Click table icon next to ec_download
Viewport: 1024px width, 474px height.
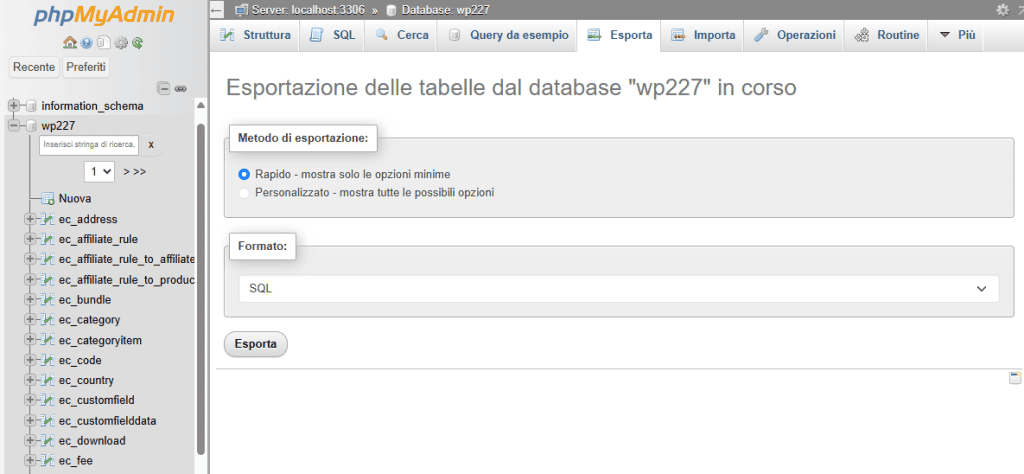tap(47, 441)
